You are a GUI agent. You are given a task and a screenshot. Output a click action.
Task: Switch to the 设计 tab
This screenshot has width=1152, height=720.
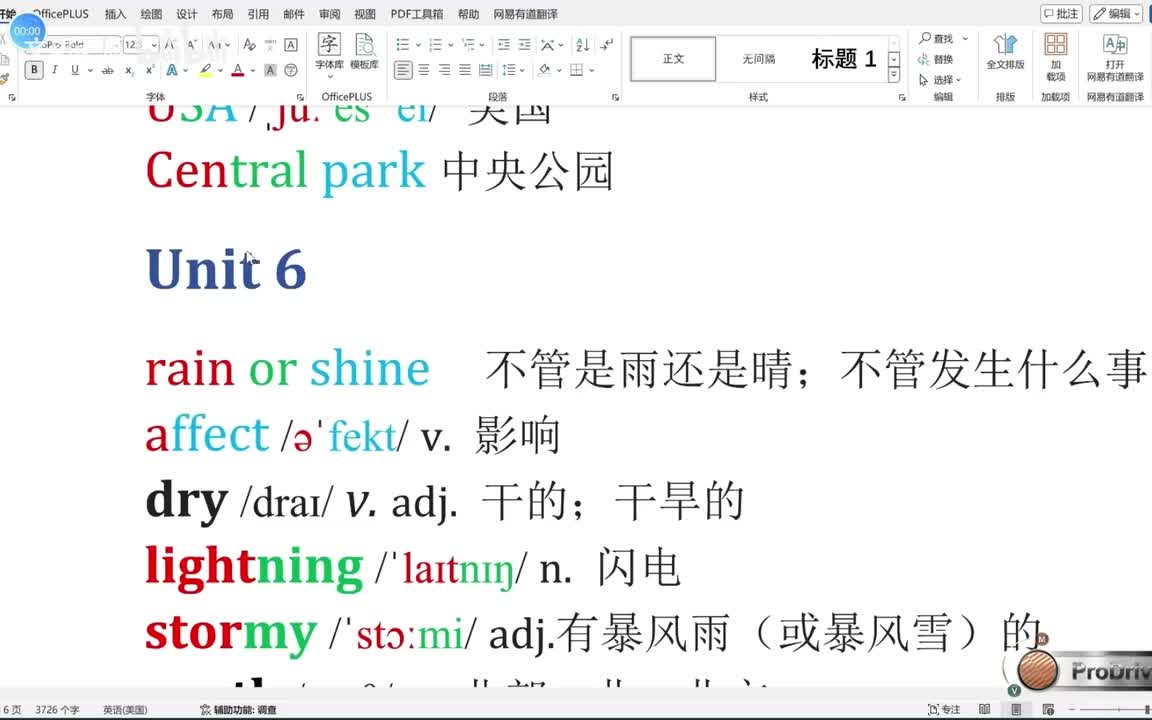187,14
